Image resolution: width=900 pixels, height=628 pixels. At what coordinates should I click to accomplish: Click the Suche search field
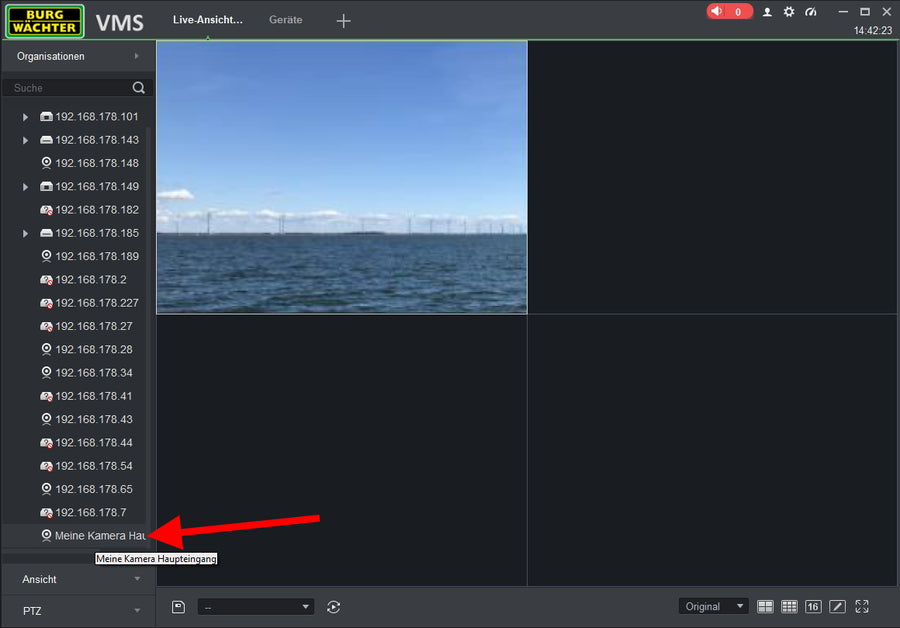coord(70,88)
